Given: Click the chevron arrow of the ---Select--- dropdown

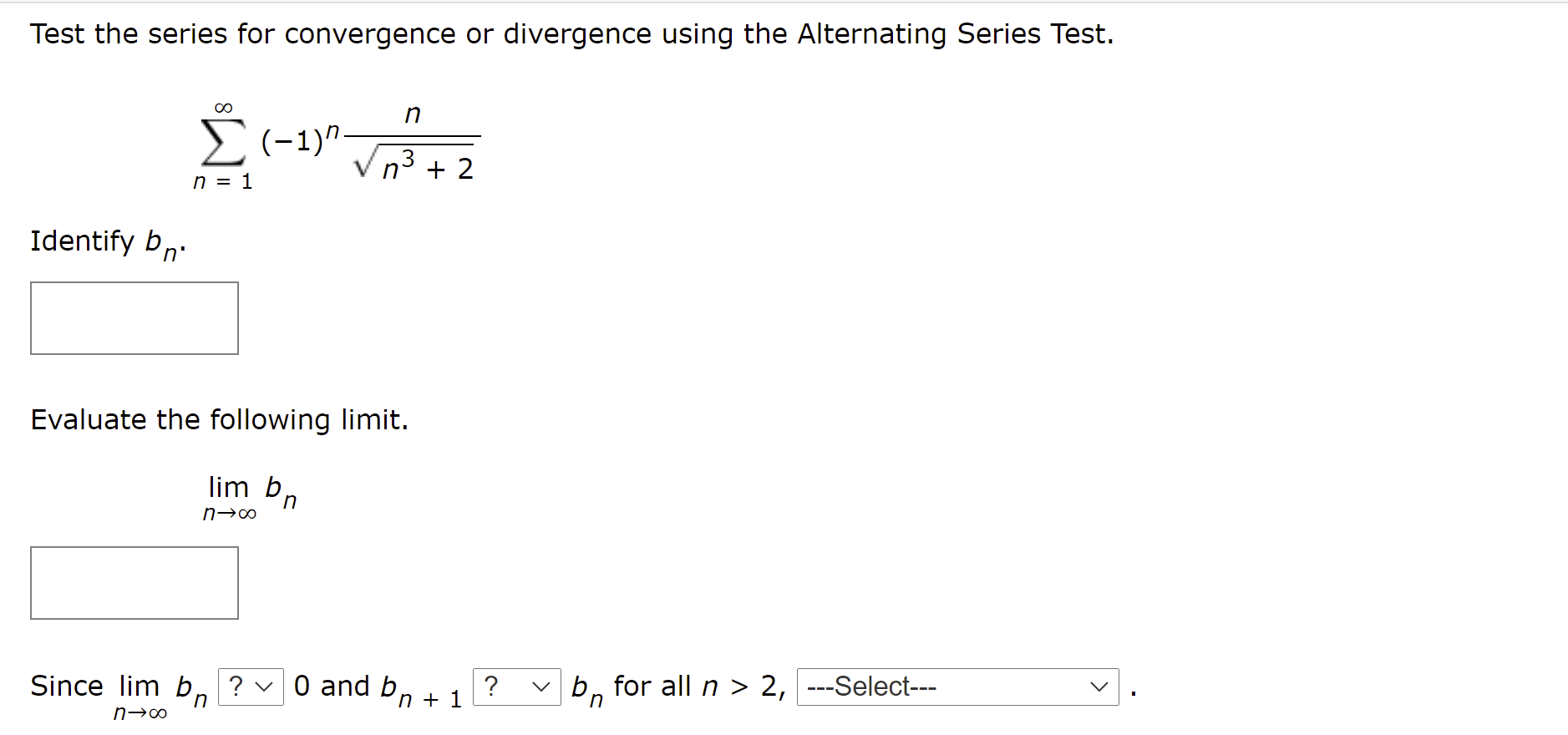Looking at the screenshot, I should pos(1099,687).
